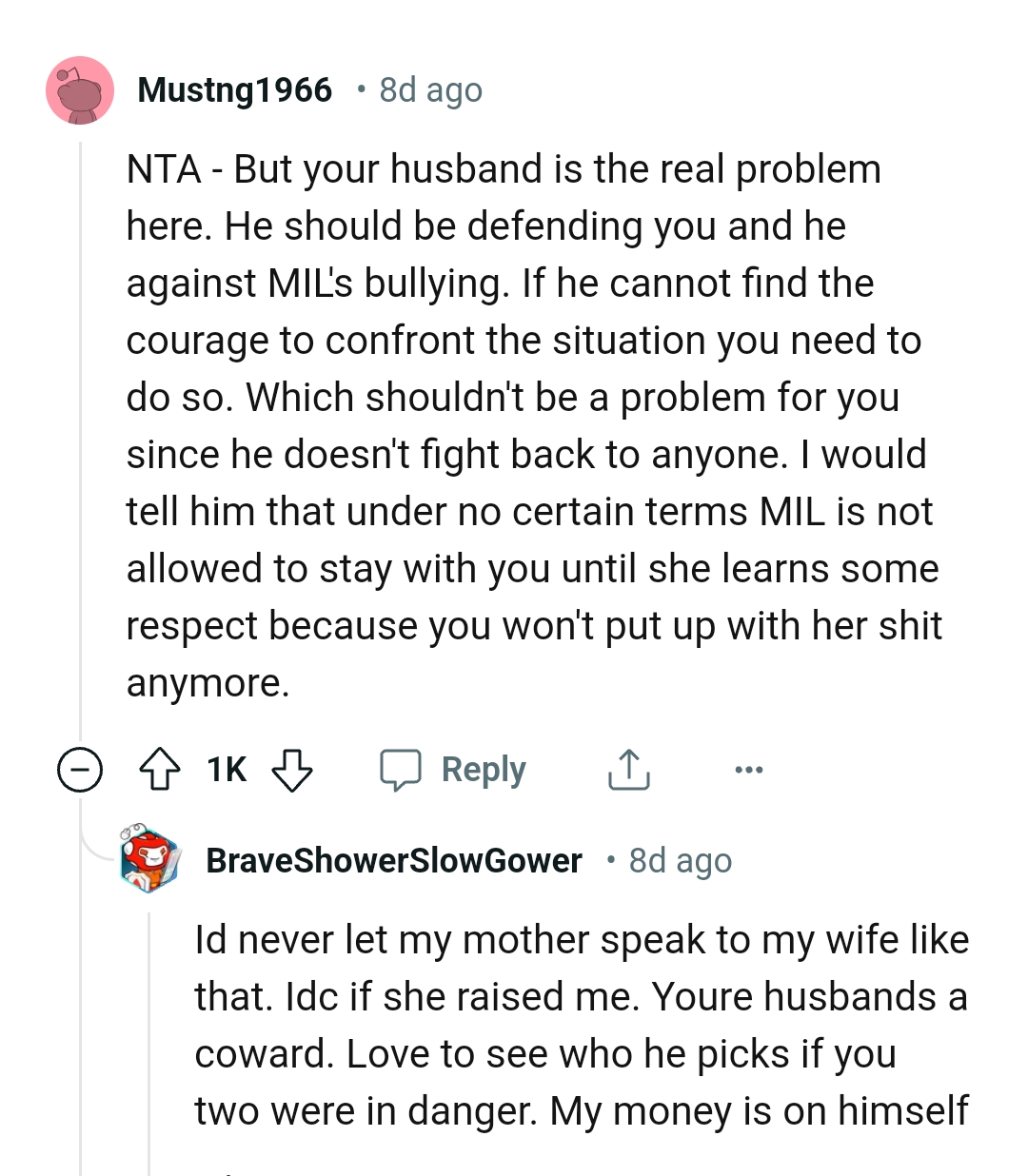
Task: Open Mustng1966's profile
Action: (234, 88)
